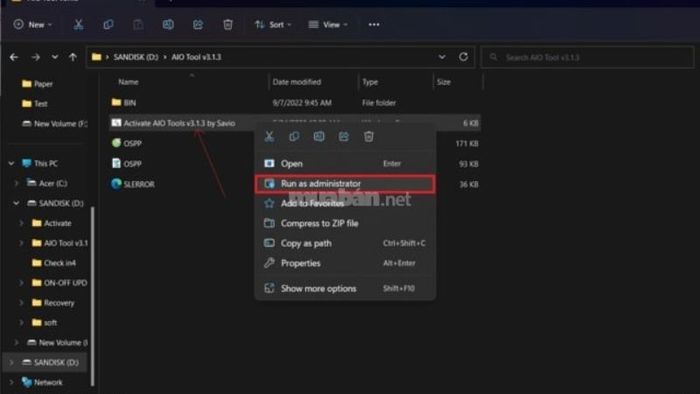Screen dimensions: 700x394
Task: Choose Show more options
Action: (345, 288)
